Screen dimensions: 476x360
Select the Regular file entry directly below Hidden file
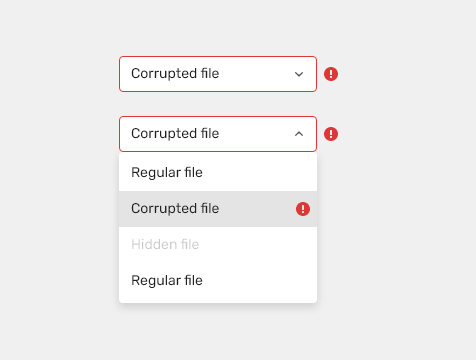pyautogui.click(x=218, y=281)
